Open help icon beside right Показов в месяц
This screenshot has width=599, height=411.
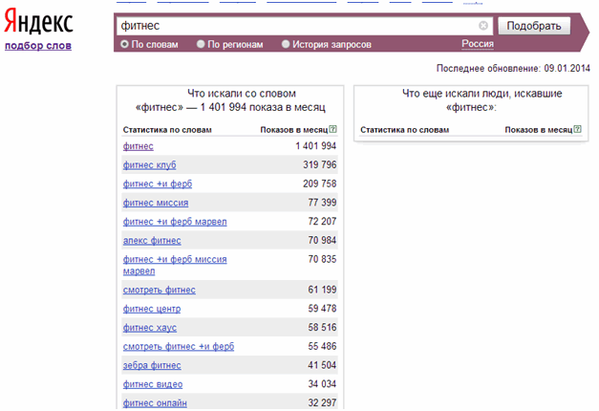[578, 129]
